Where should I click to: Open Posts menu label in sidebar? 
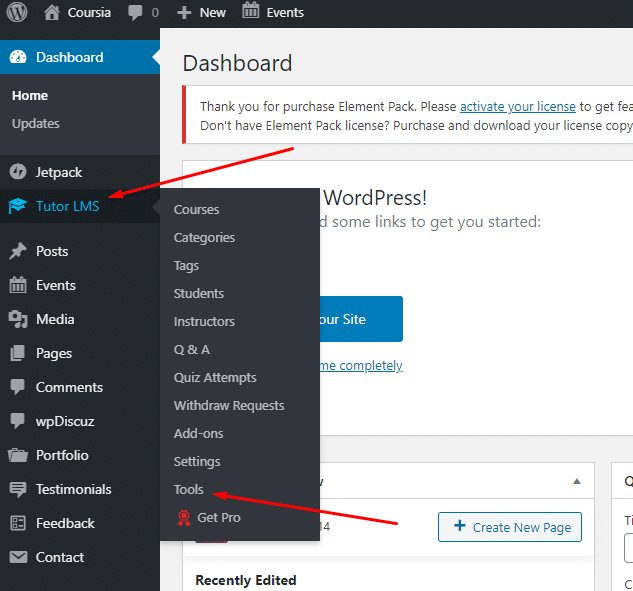coord(52,251)
